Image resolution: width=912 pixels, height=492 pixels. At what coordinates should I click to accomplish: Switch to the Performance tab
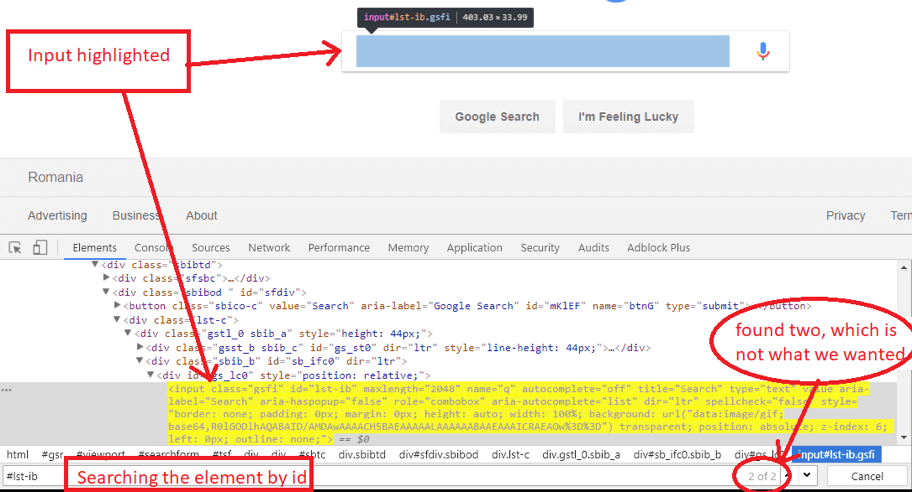(339, 248)
